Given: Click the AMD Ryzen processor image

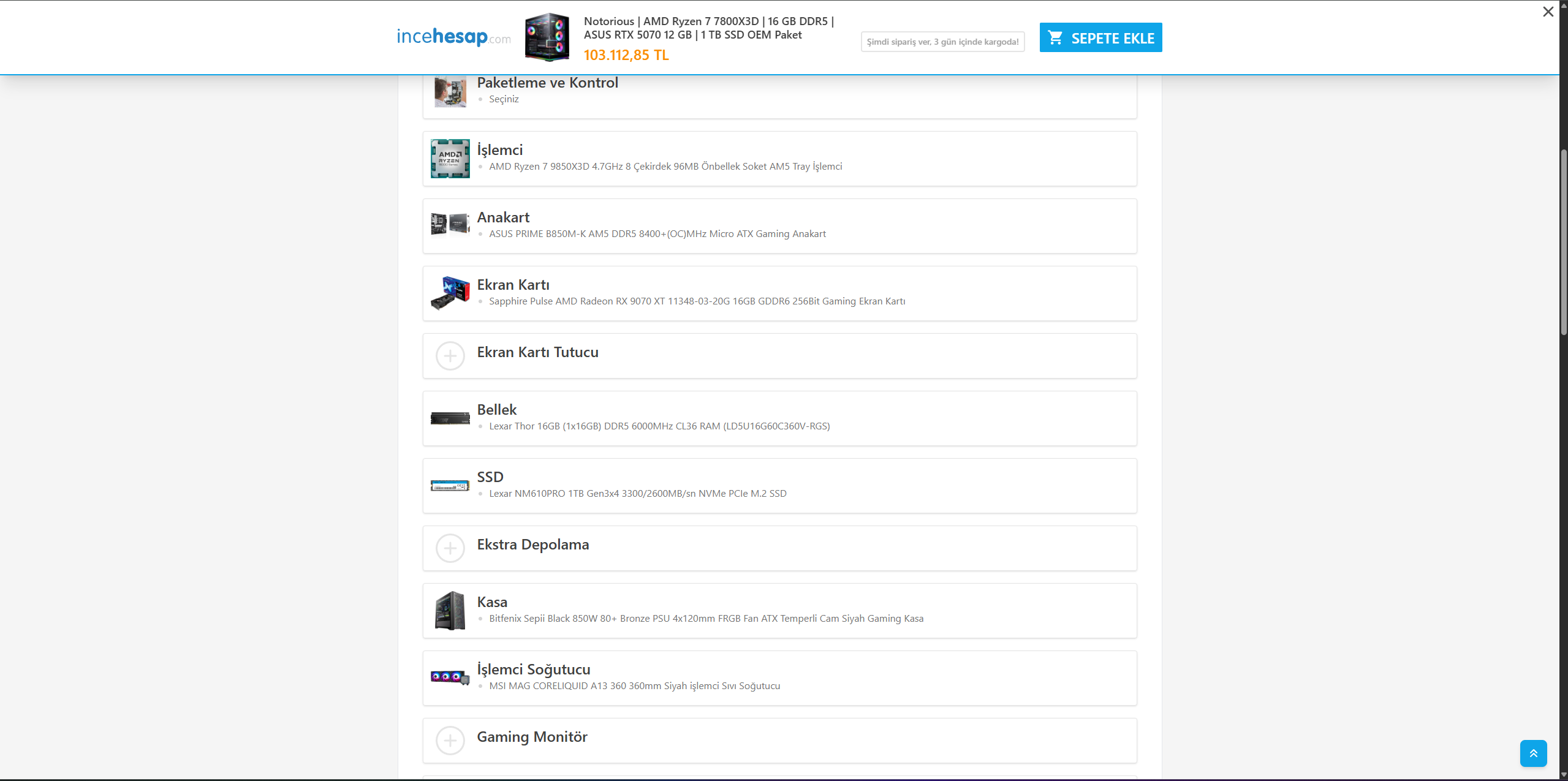Looking at the screenshot, I should pos(450,159).
